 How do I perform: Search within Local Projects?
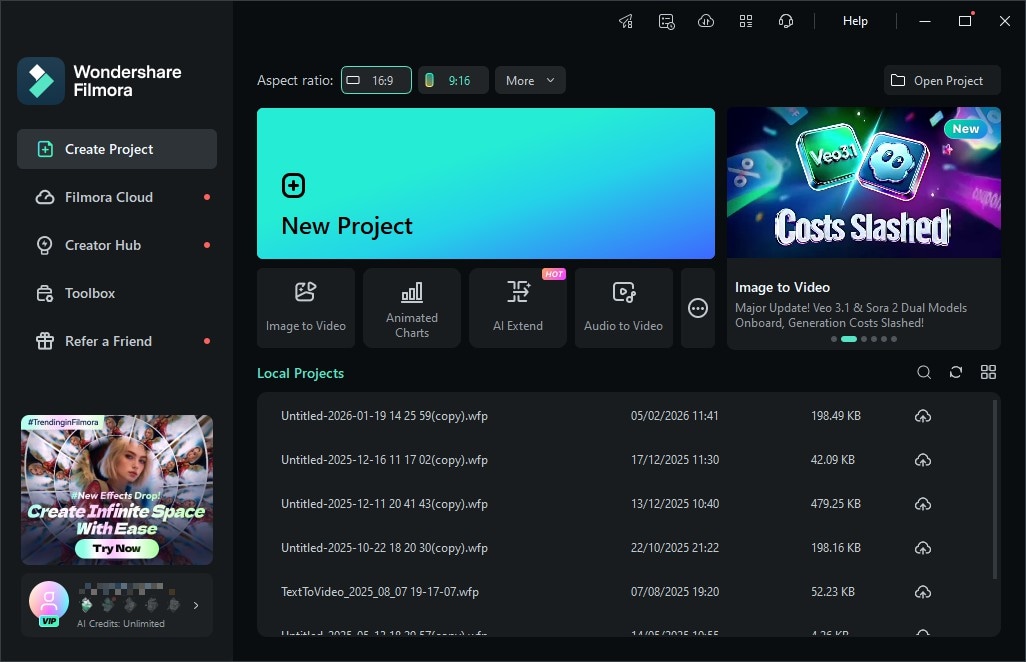[x=923, y=371]
